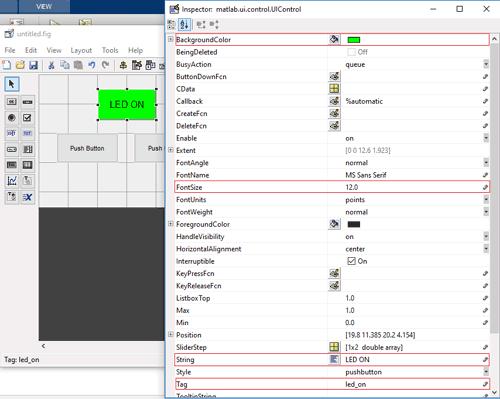Select the Listbox component in palette
Screen dimensions: 500x399
coord(27,149)
